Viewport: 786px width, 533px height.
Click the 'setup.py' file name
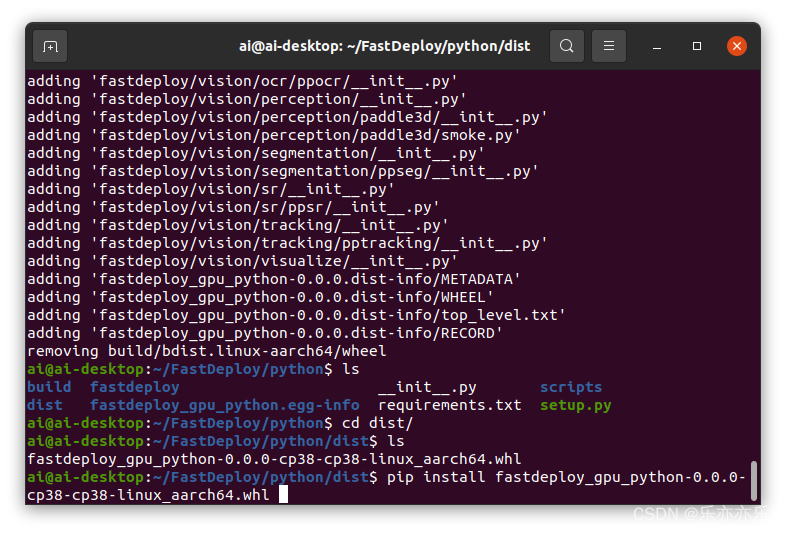tap(575, 405)
